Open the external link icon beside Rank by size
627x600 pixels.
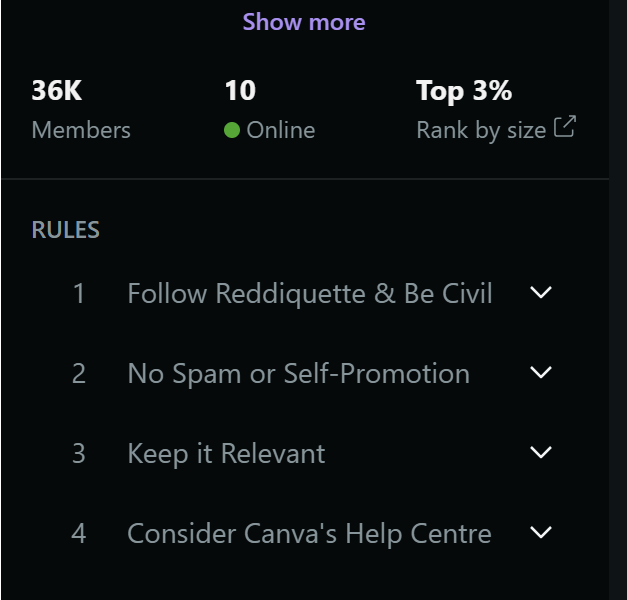(565, 128)
